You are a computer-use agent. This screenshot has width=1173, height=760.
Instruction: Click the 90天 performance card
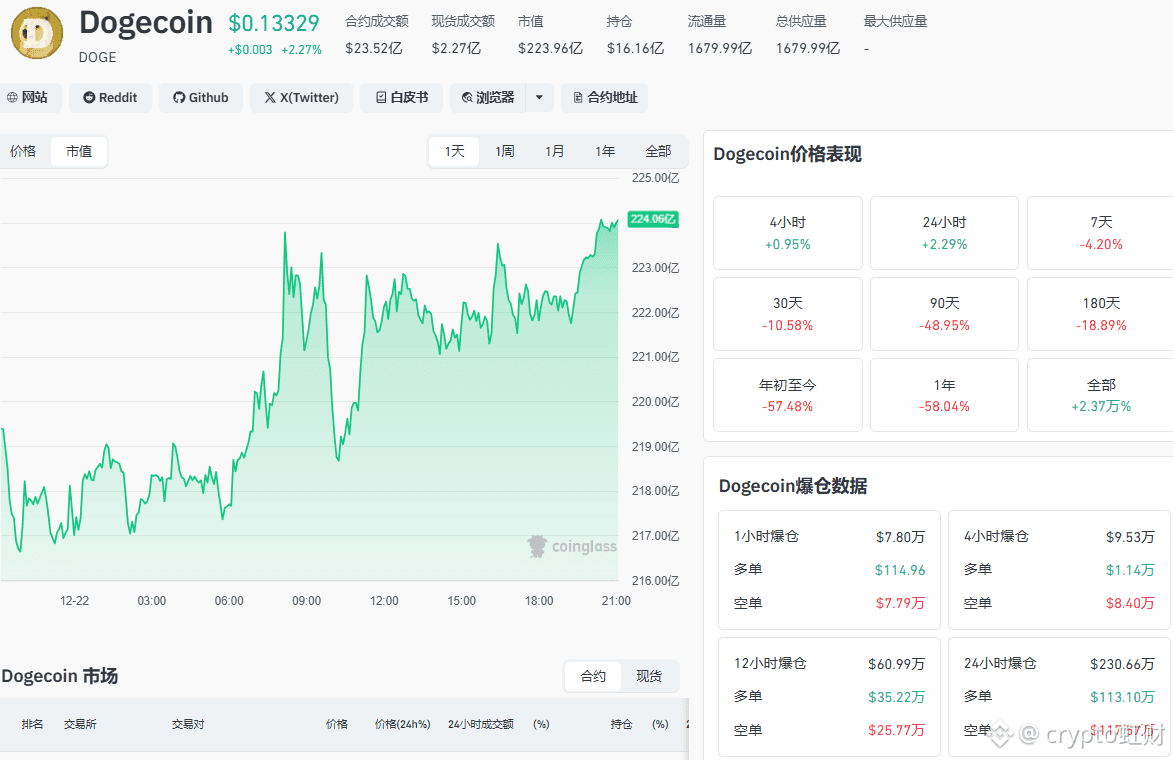click(x=944, y=313)
